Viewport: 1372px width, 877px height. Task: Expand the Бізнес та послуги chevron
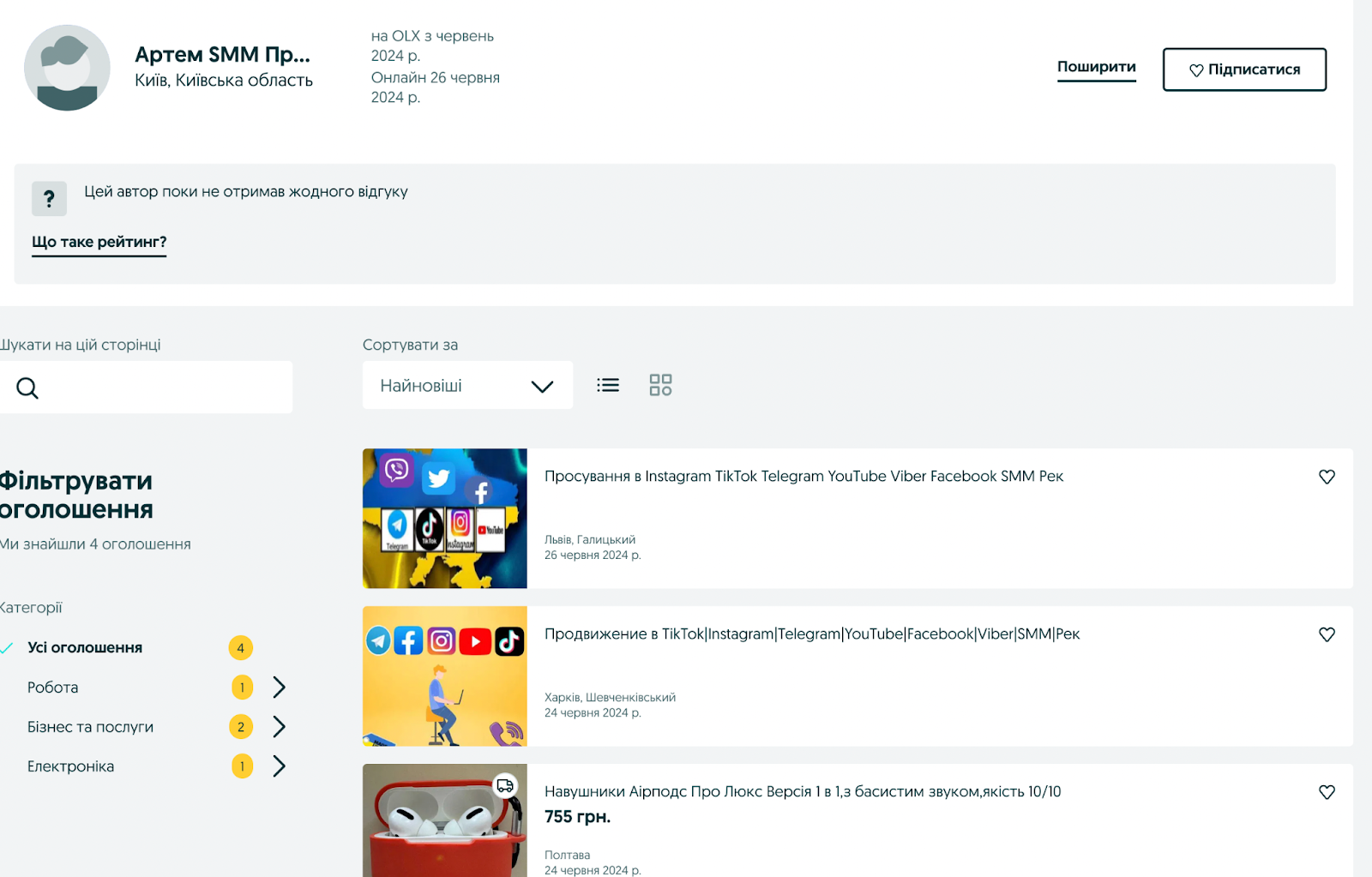tap(279, 727)
